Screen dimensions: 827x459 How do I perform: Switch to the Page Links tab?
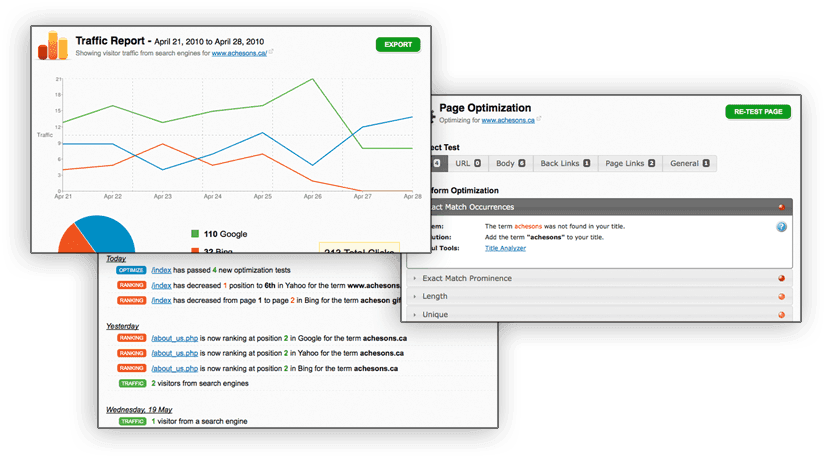630,164
